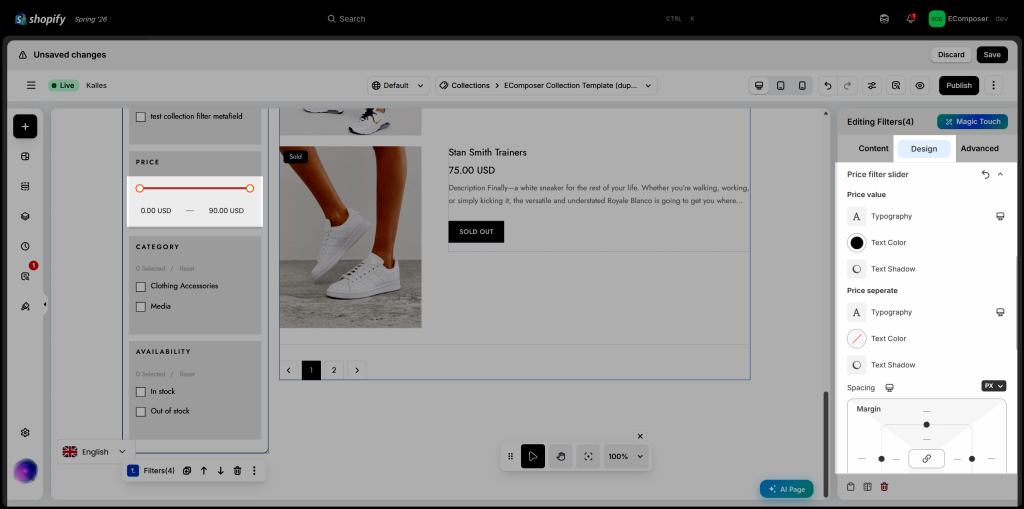Switch to mobile device preview
This screenshot has width=1024, height=509.
click(x=802, y=85)
